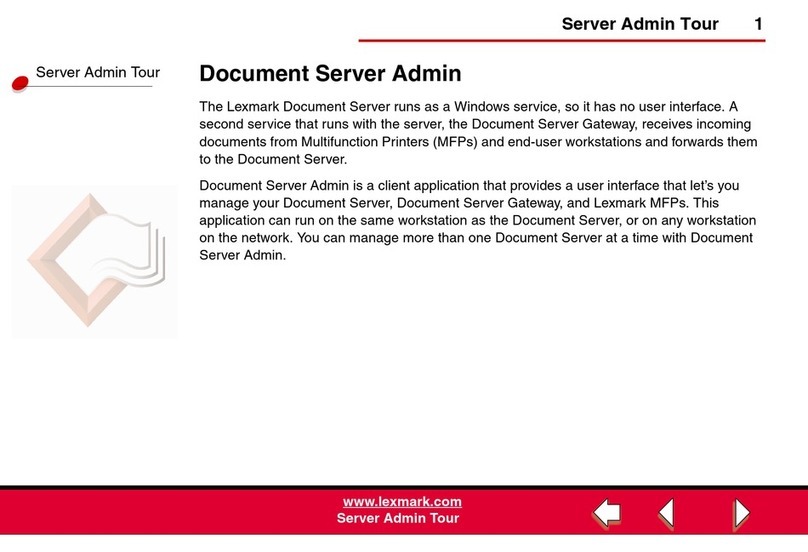Click the red bullet beside Server Admin Tour
Viewport: 808px width, 552px height.
point(20,83)
